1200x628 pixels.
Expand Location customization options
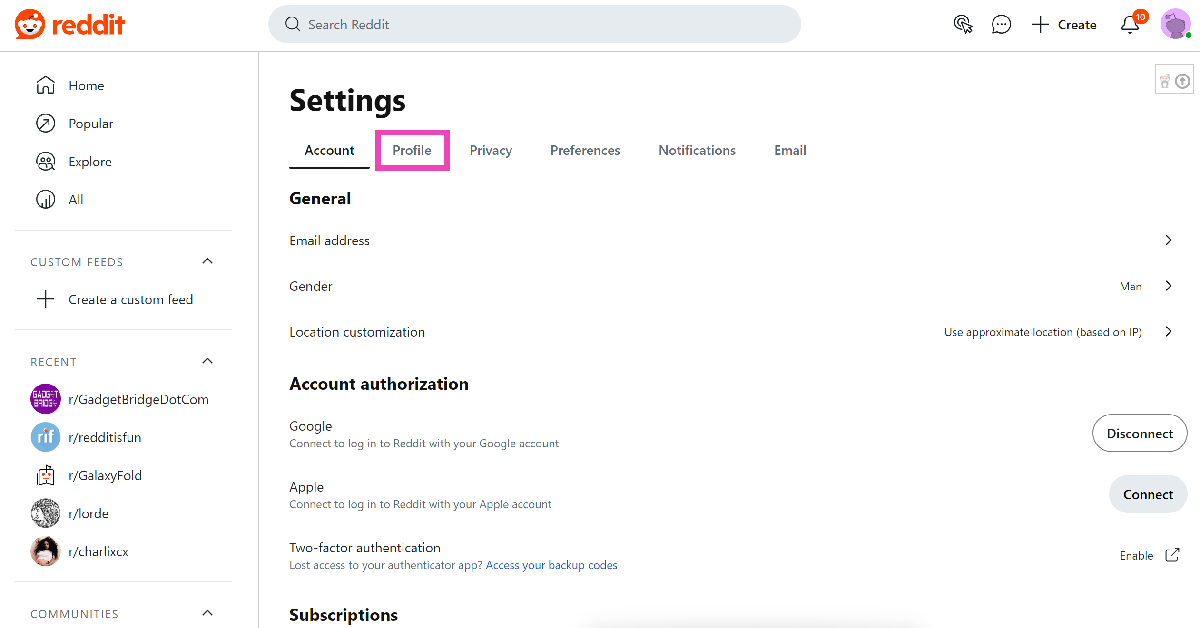[x=1168, y=332]
